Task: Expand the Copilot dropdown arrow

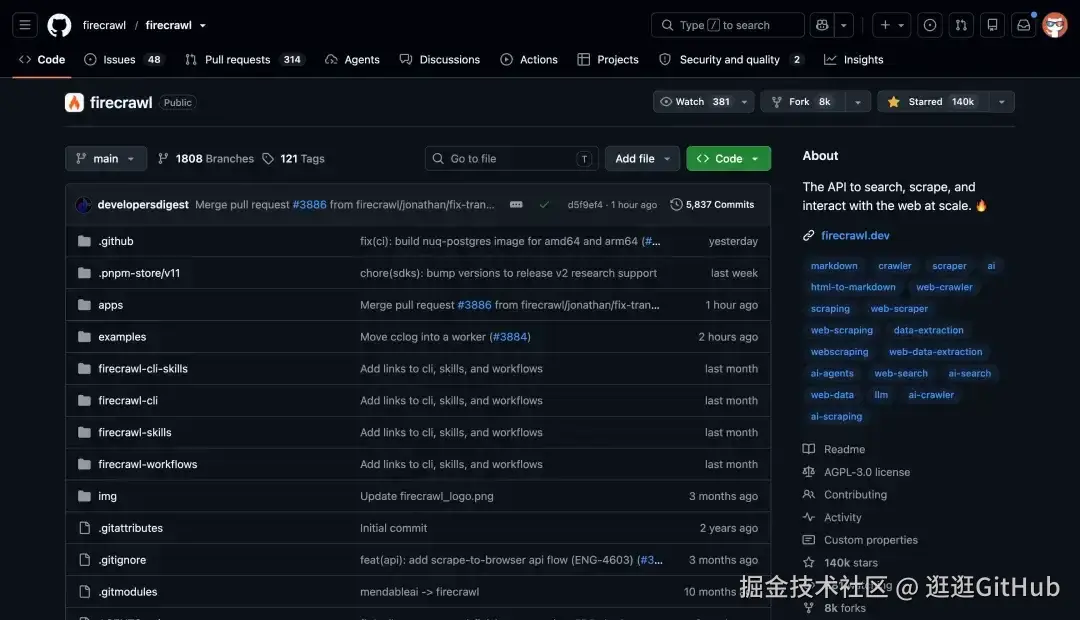Action: tap(844, 25)
